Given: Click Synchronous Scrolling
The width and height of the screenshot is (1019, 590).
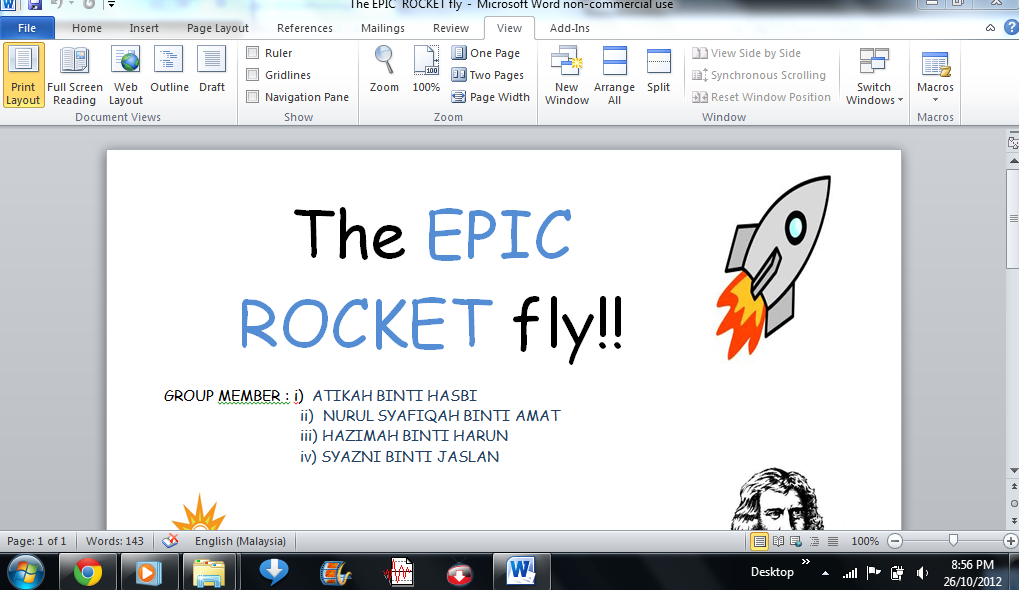Looking at the screenshot, I should pos(758,75).
